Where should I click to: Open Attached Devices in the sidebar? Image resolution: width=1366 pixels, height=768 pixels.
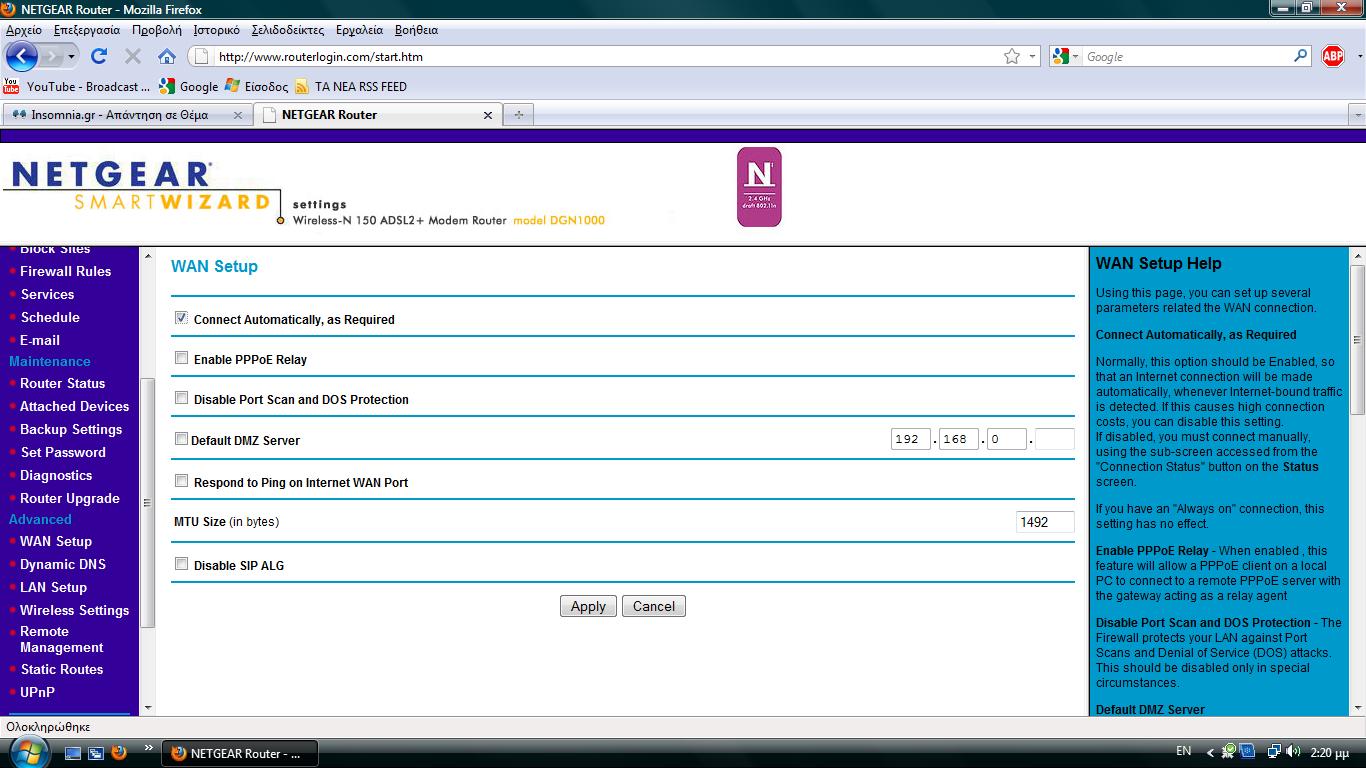pyautogui.click(x=74, y=406)
